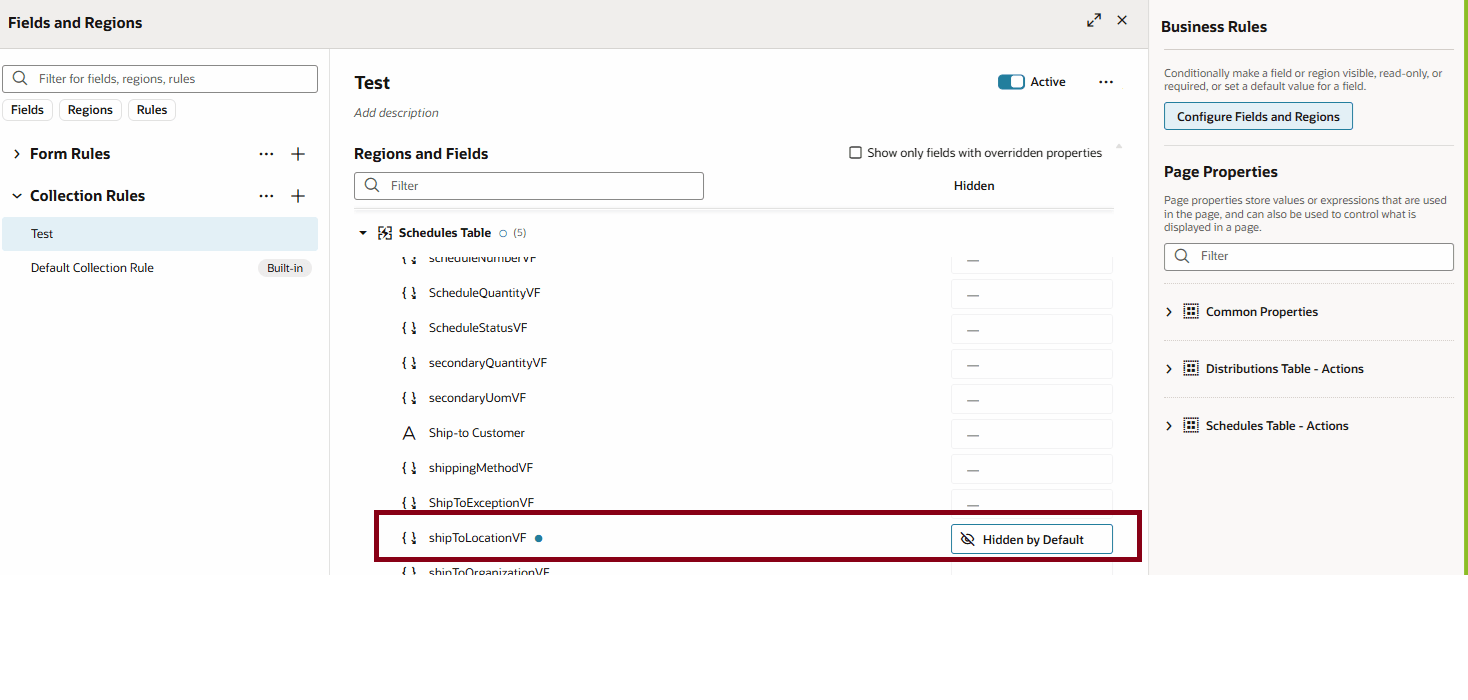Image resolution: width=1468 pixels, height=700 pixels.
Task: Click the Schedules Table region icon
Action: pos(385,233)
